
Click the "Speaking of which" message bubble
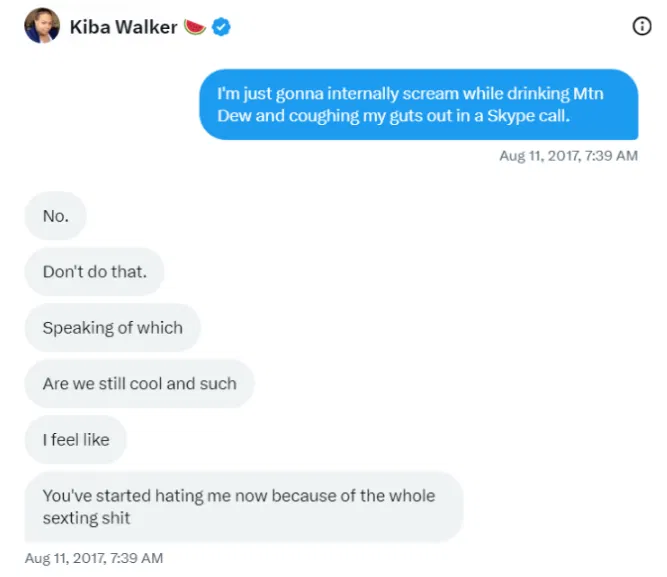pyautogui.click(x=112, y=327)
